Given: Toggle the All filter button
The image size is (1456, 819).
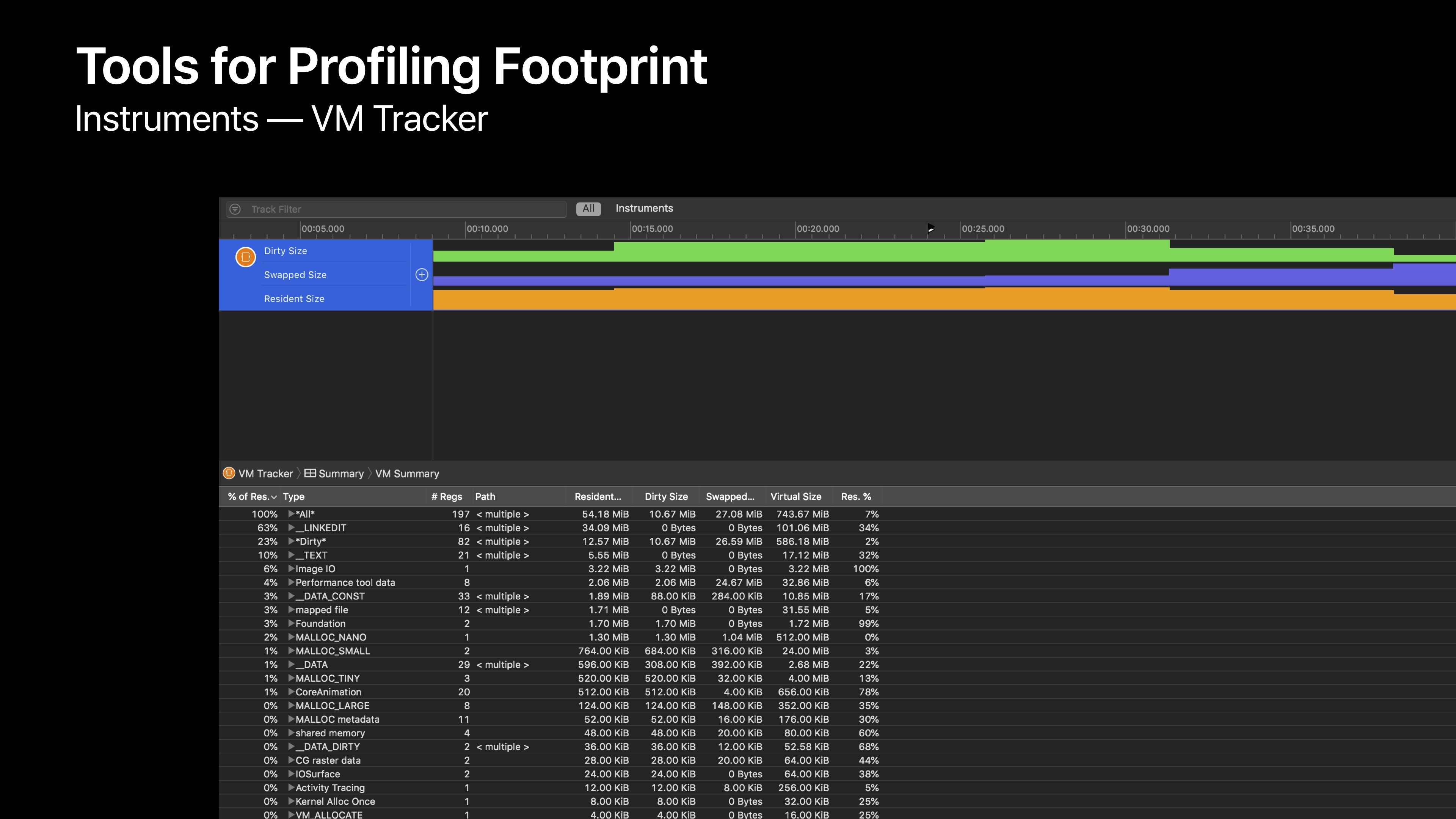Looking at the screenshot, I should tap(588, 209).
